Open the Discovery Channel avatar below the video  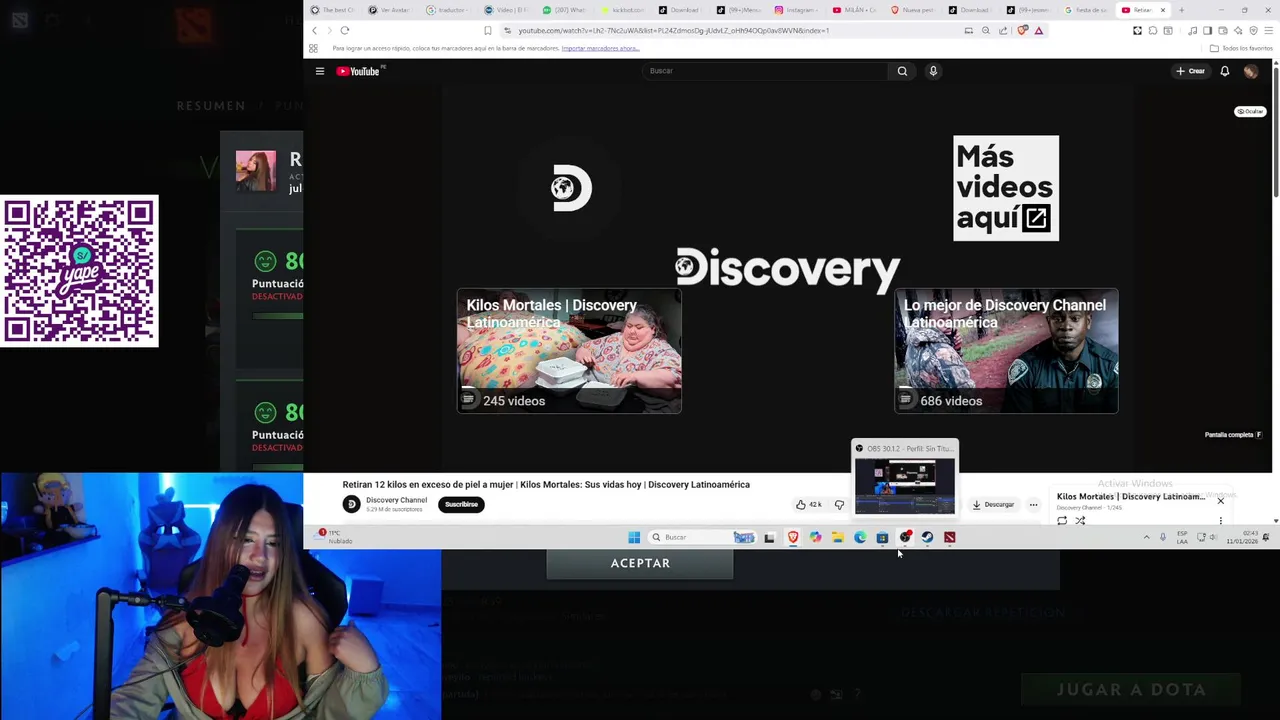351,504
